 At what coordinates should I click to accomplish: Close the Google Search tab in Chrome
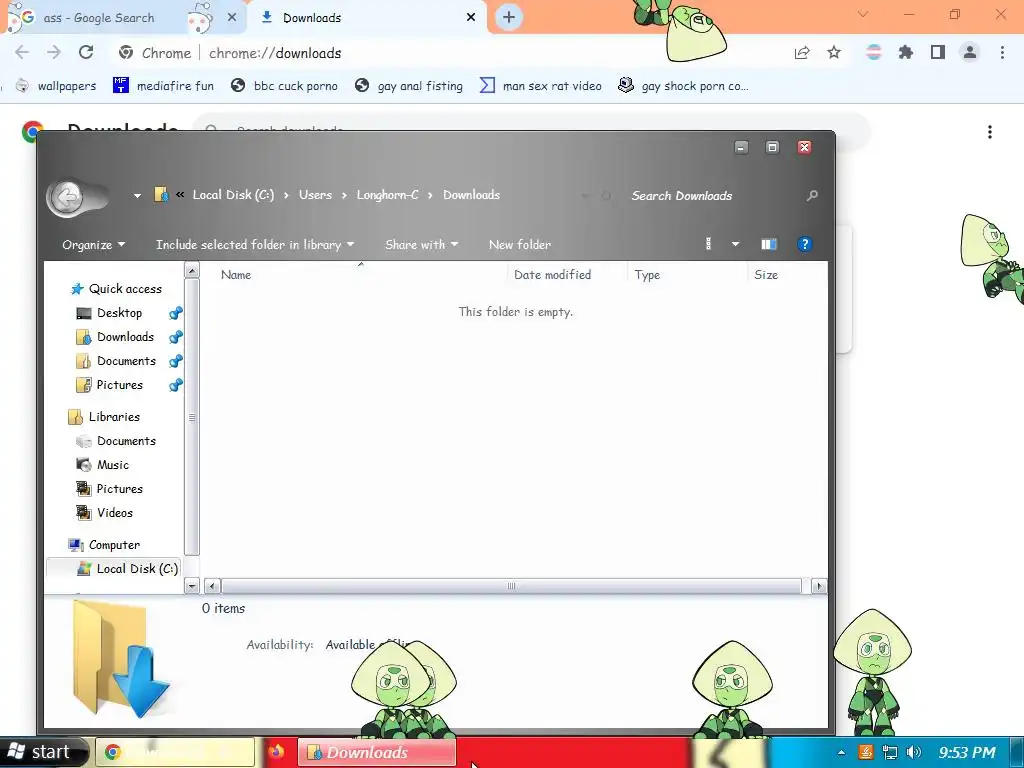pos(232,18)
